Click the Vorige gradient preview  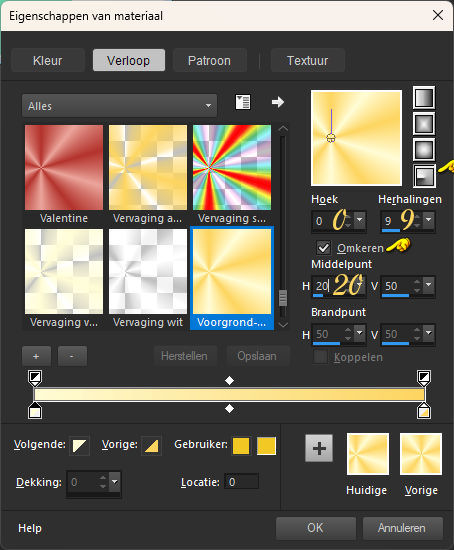421,454
